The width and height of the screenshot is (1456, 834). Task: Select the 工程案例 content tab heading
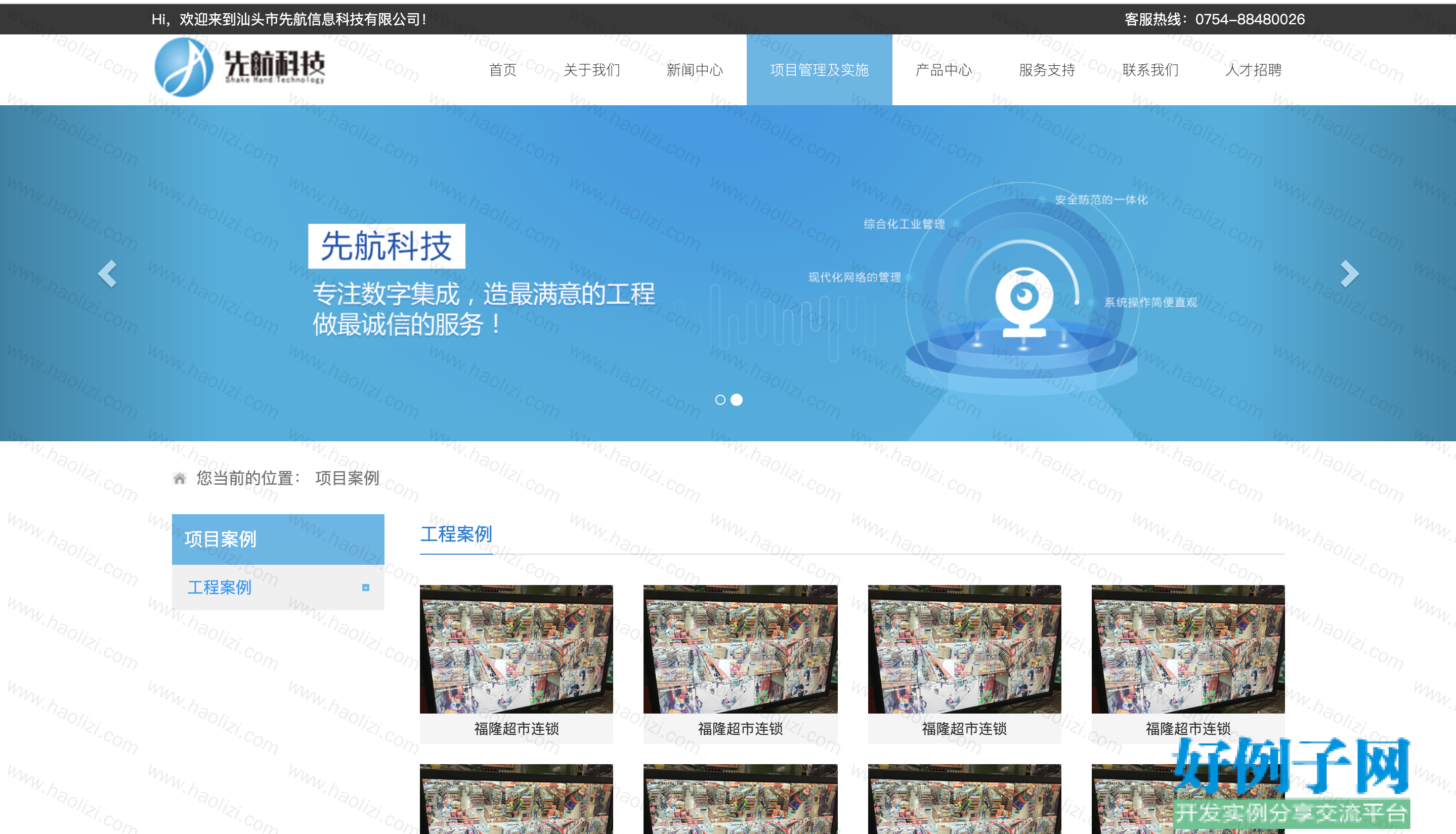[x=456, y=534]
